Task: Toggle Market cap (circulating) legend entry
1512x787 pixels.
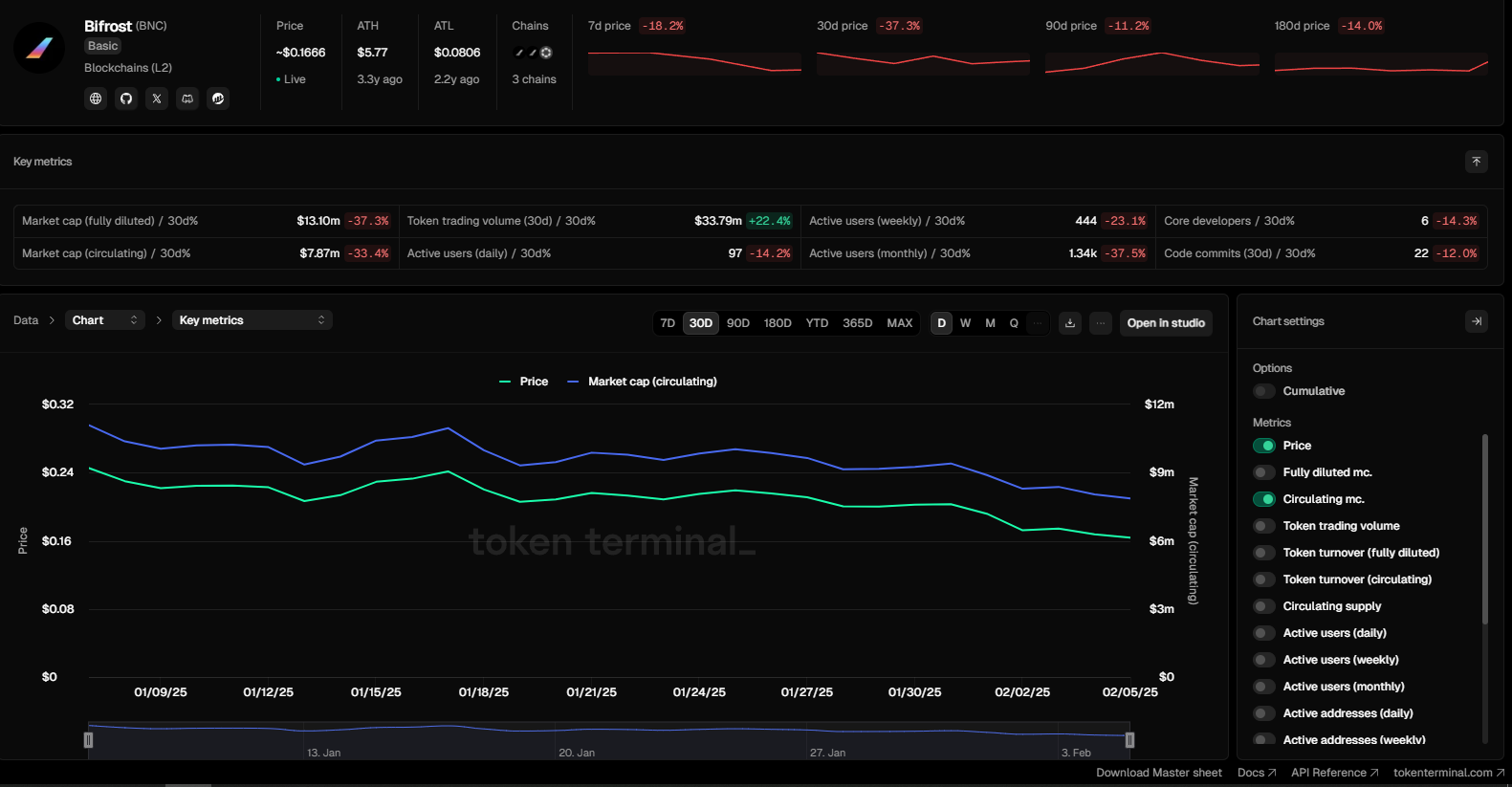Action: click(643, 382)
